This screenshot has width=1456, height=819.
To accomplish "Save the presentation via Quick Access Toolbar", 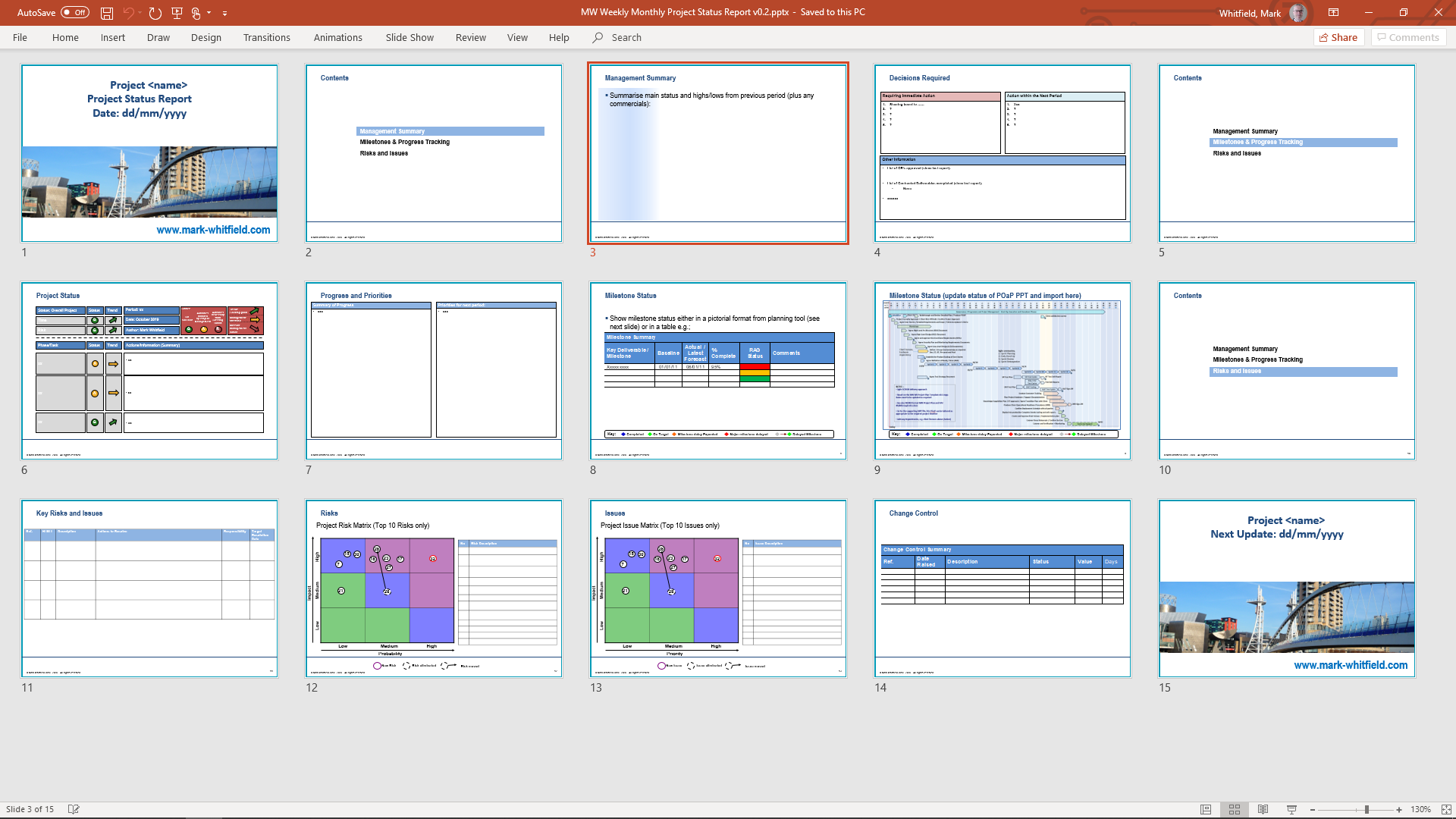I will point(107,13).
